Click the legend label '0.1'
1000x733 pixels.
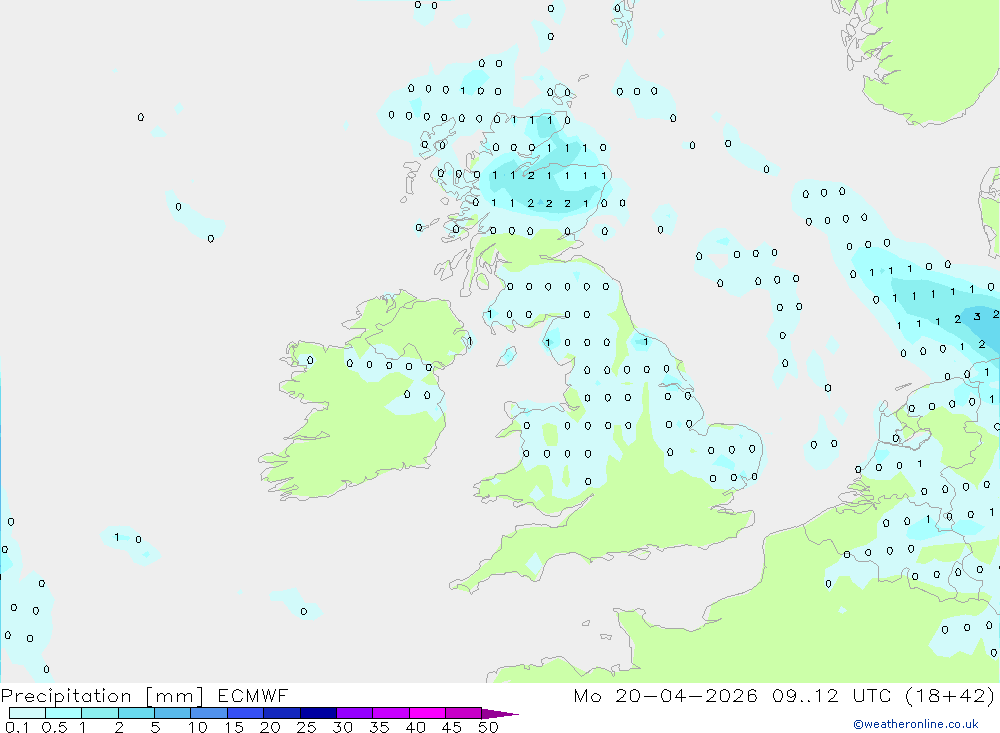[x=17, y=727]
